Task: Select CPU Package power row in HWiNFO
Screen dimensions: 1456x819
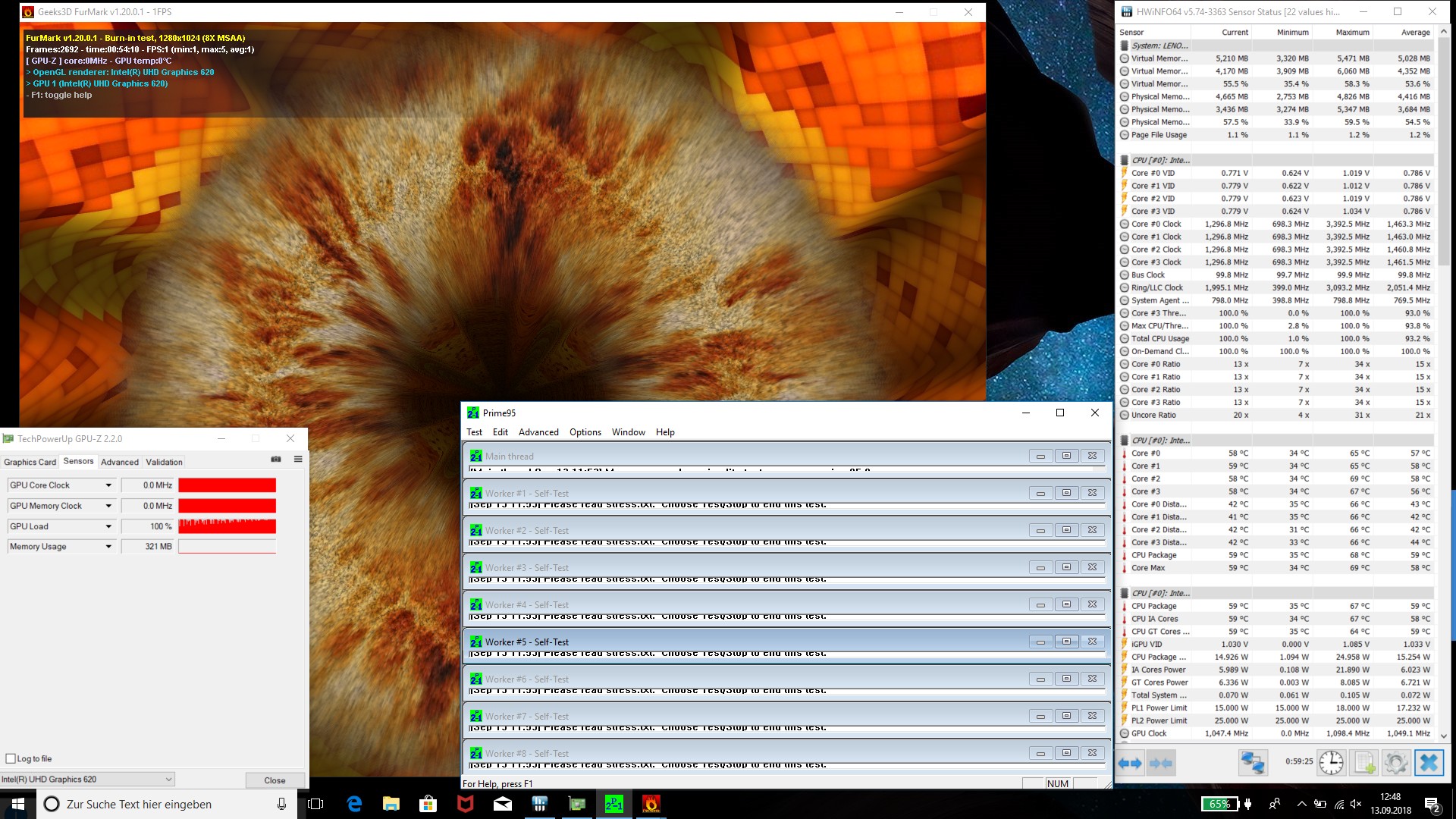Action: pos(1276,657)
